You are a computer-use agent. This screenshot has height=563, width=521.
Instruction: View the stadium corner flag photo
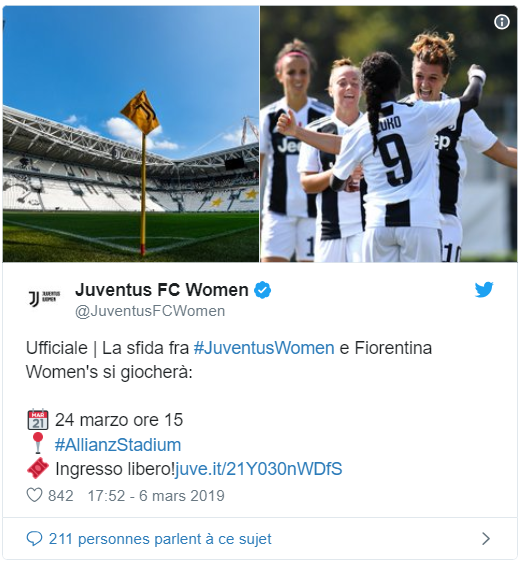coord(131,134)
